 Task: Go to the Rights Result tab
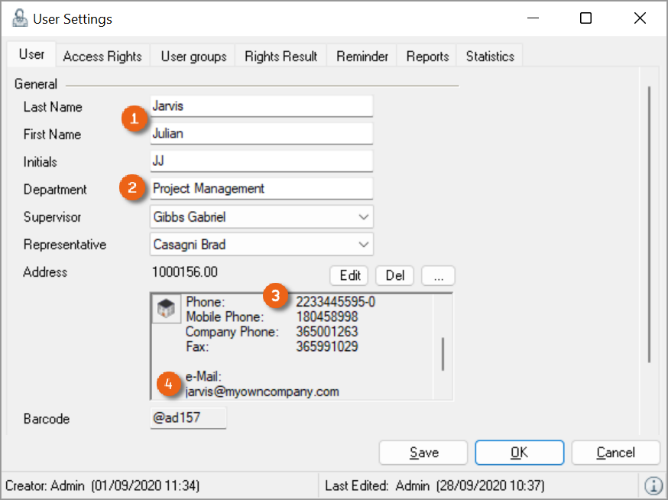pyautogui.click(x=281, y=56)
